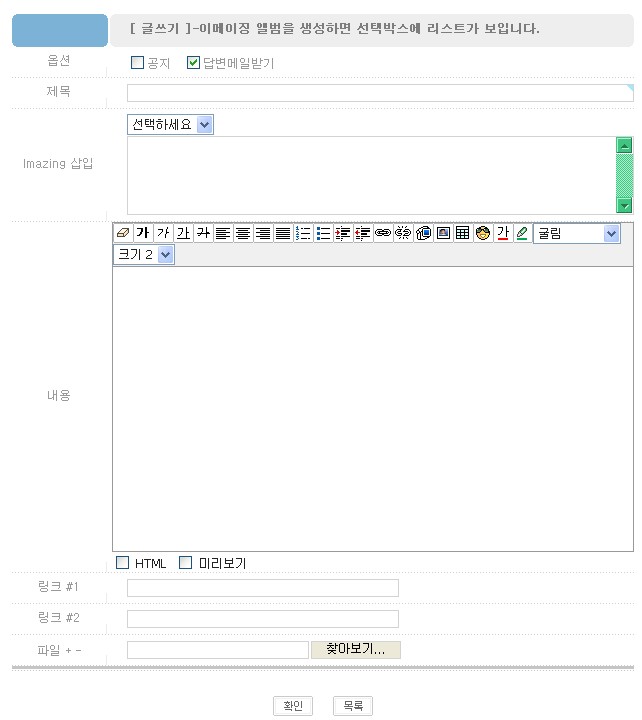Viewport: 642px width, 720px height.
Task: Insert a hyperlink with the chain icon
Action: click(x=383, y=233)
